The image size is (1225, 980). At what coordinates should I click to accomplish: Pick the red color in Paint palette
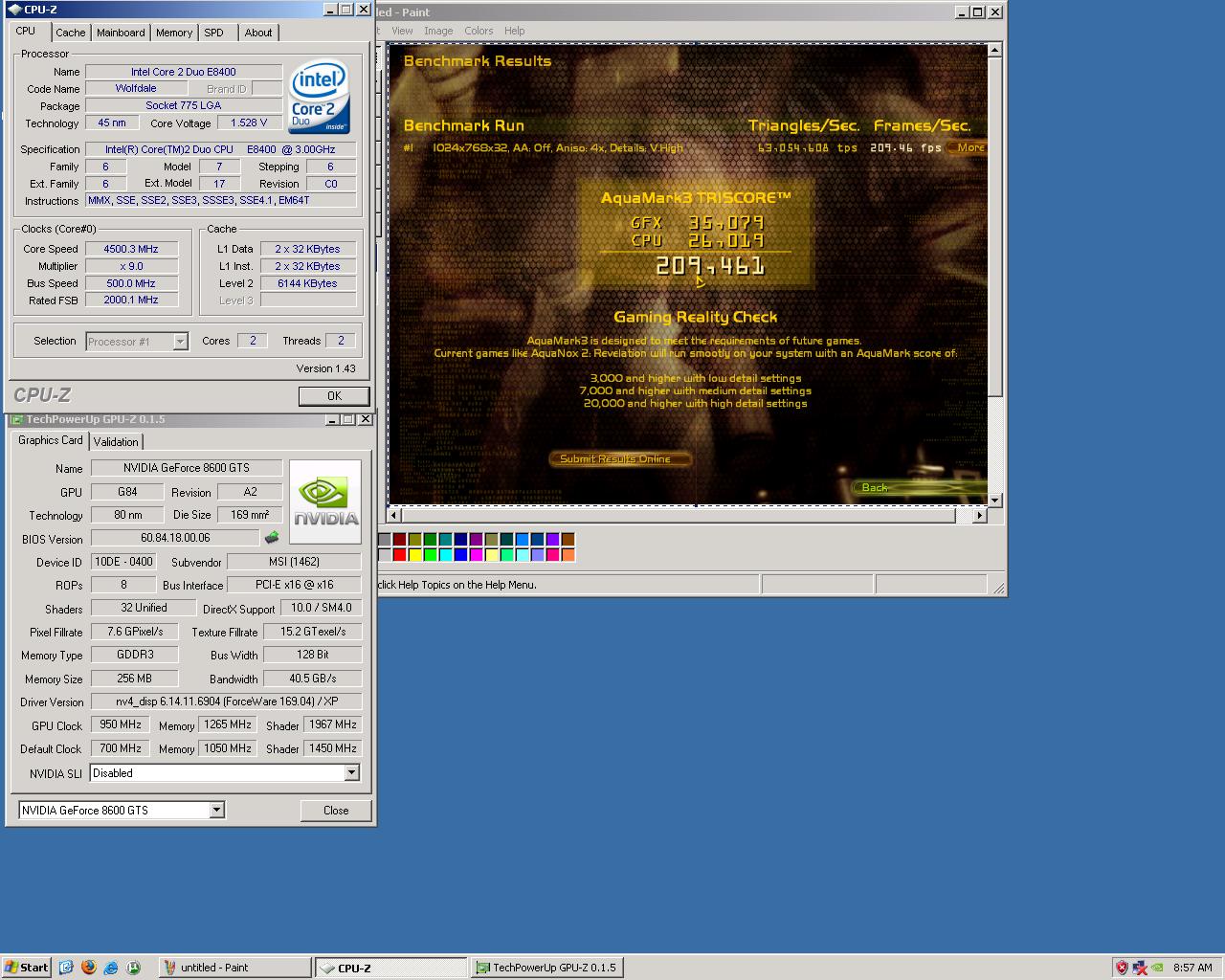coord(400,555)
